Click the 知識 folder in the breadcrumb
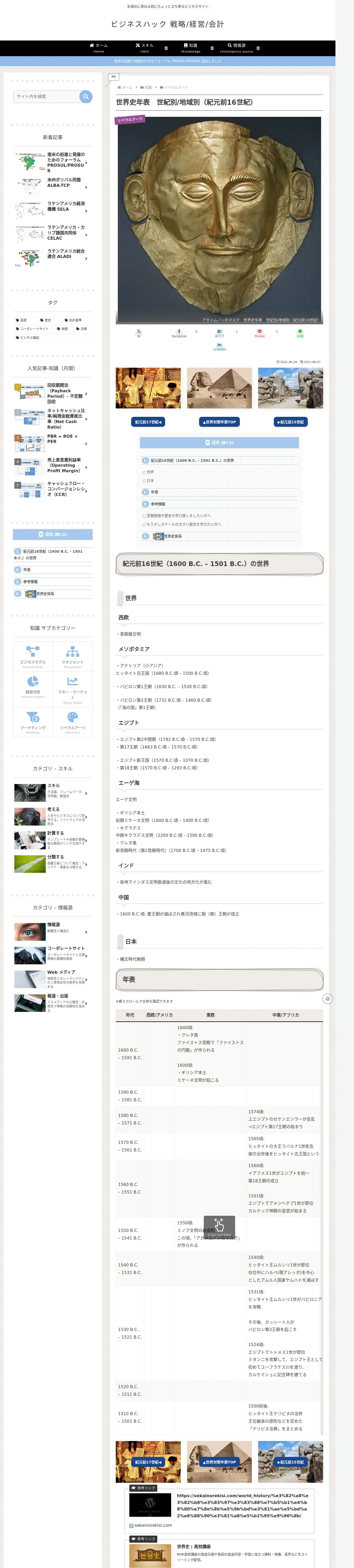 point(146,88)
